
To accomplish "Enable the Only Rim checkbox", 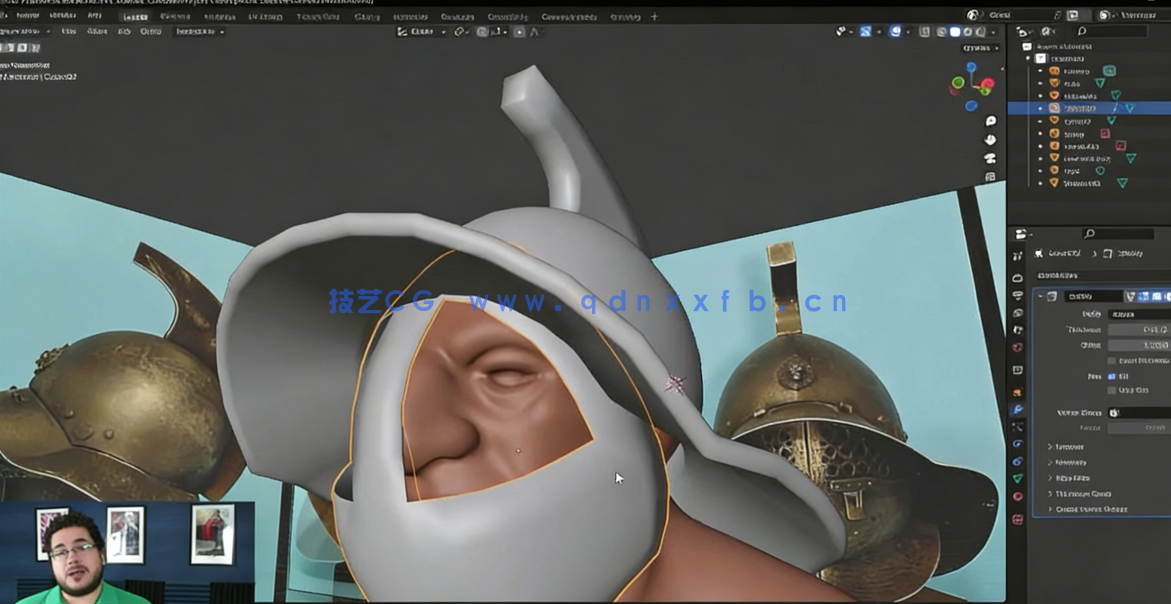I will pyautogui.click(x=1112, y=389).
